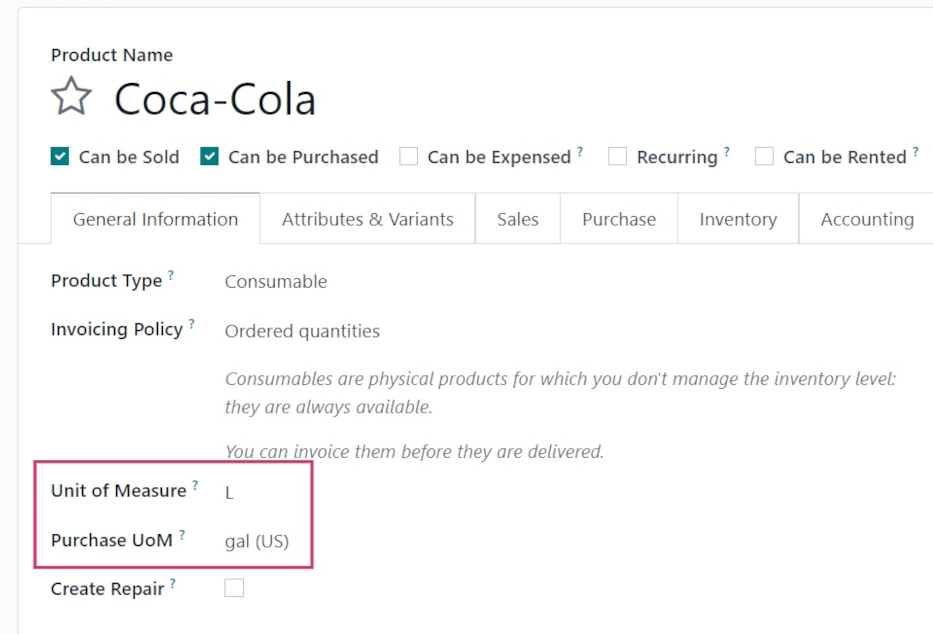Open the Invoicing Policy help tooltip

[x=190, y=323]
